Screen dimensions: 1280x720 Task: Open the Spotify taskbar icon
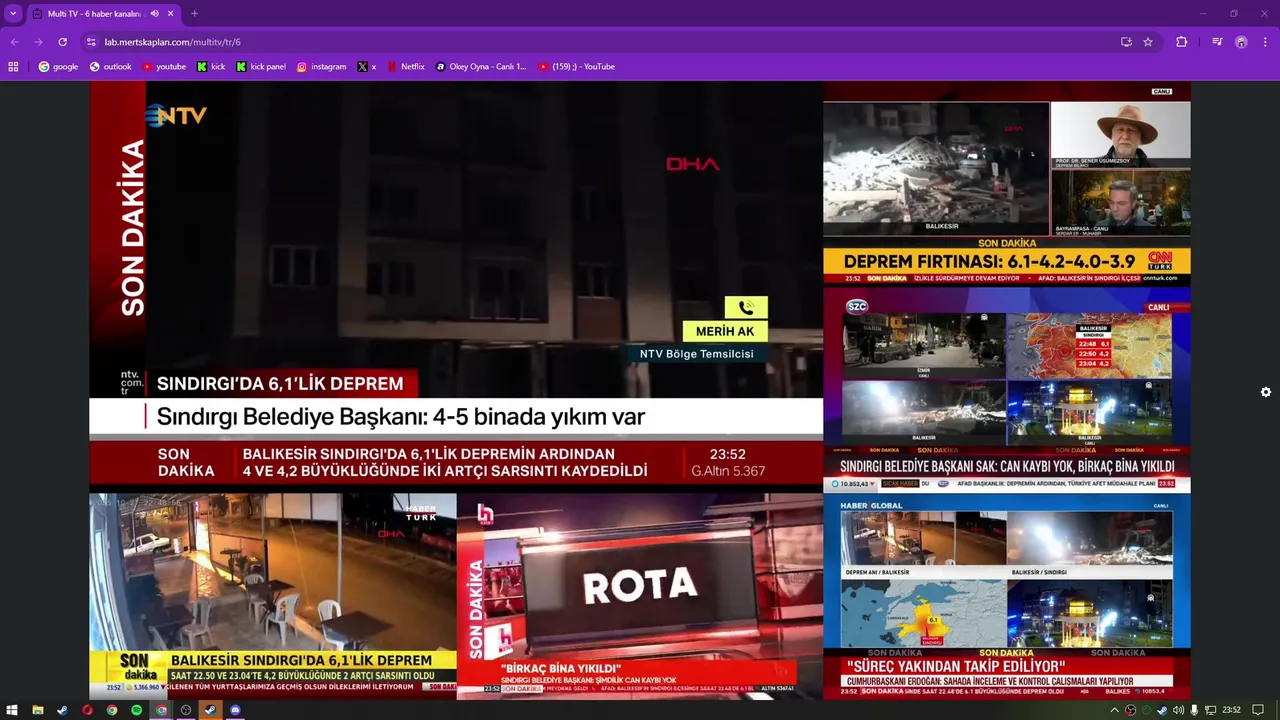136,710
